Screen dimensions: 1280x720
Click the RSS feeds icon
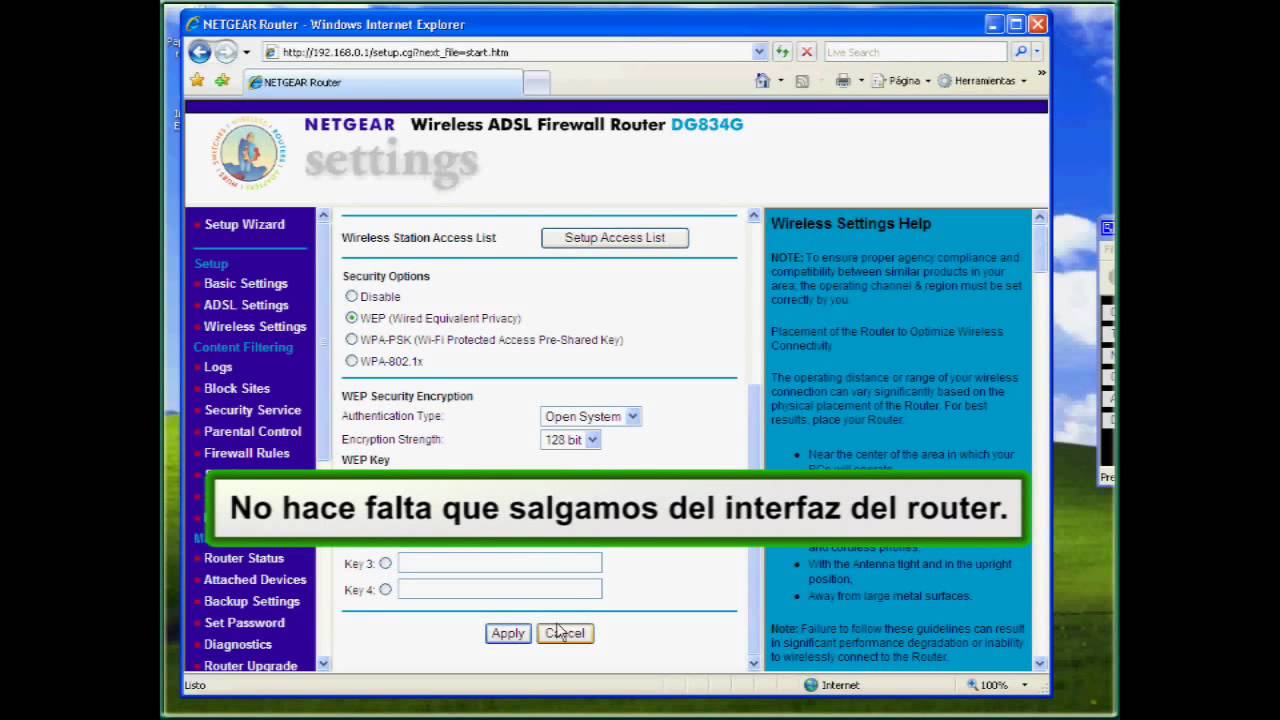pyautogui.click(x=801, y=81)
